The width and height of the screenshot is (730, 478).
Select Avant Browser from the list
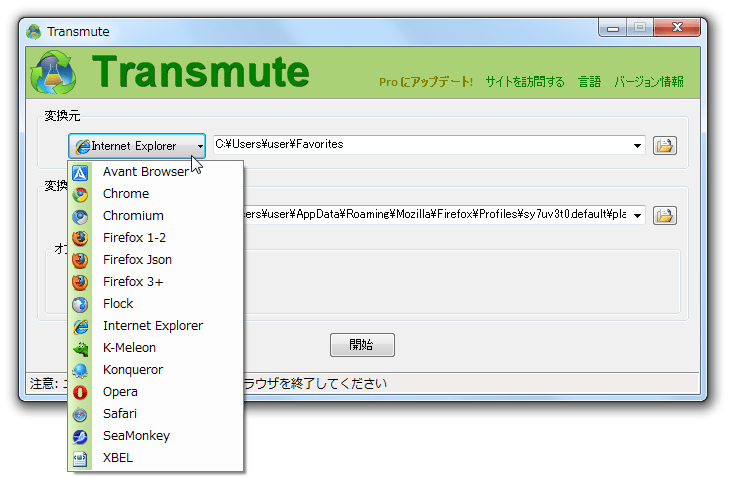coord(155,172)
